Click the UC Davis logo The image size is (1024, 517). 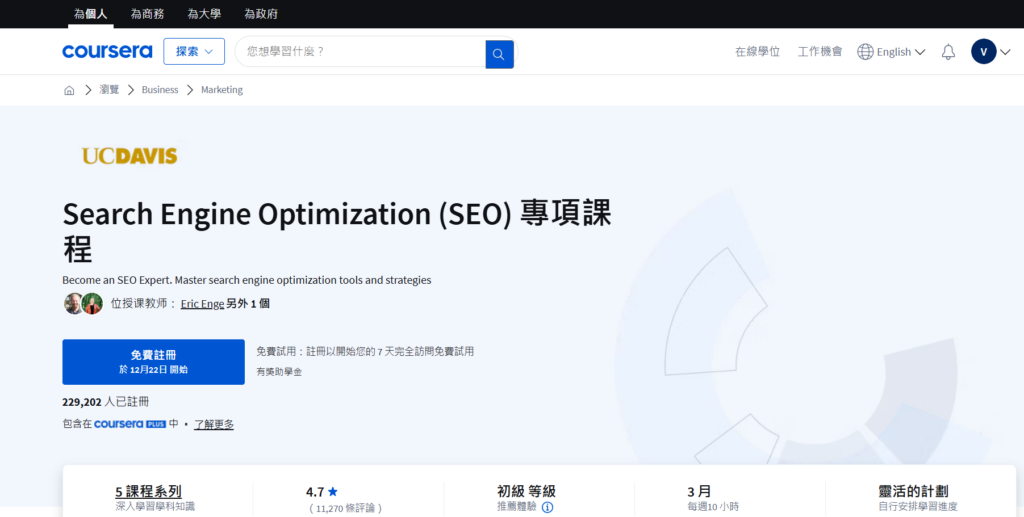129,156
